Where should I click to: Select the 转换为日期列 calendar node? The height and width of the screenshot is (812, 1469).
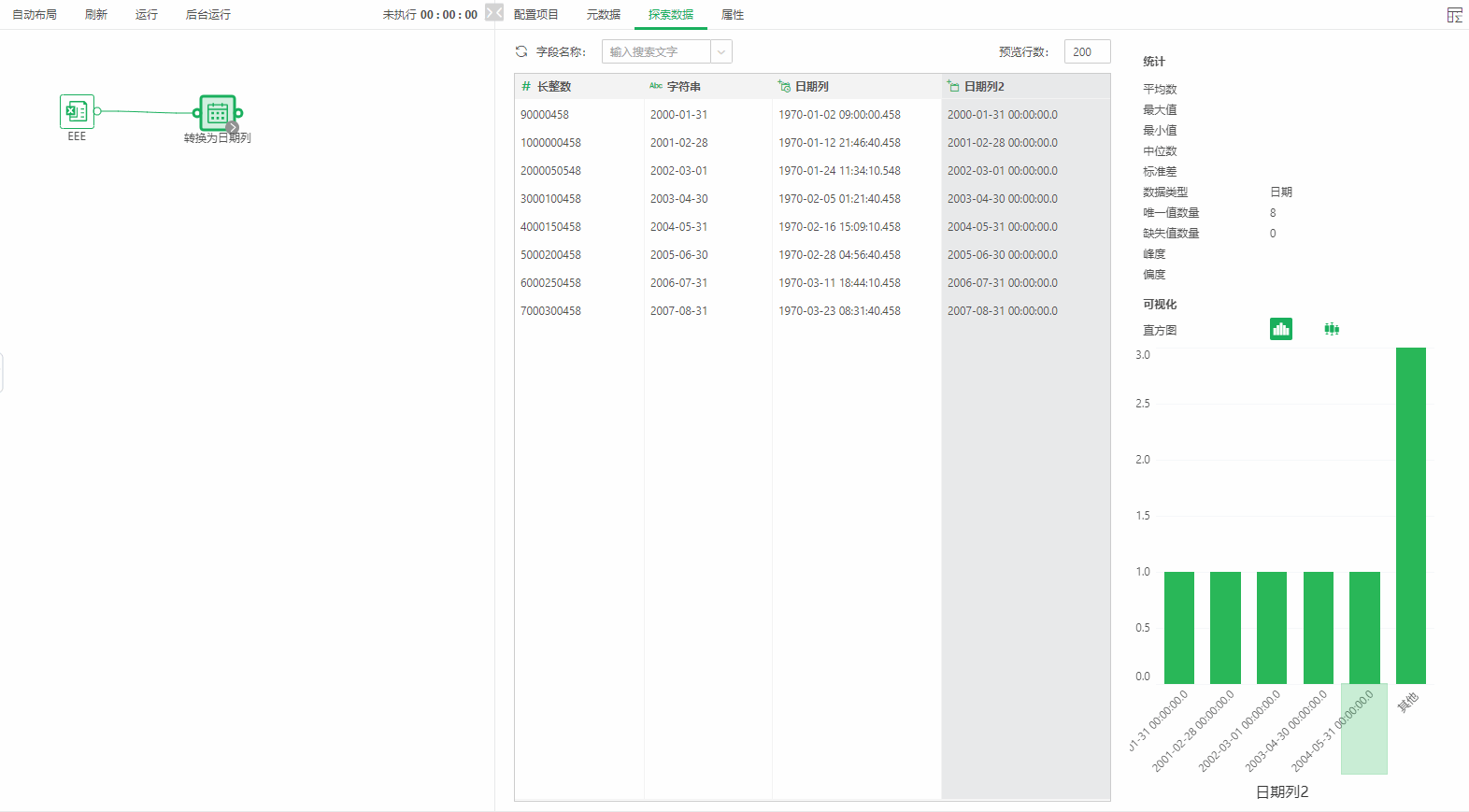coord(217,113)
